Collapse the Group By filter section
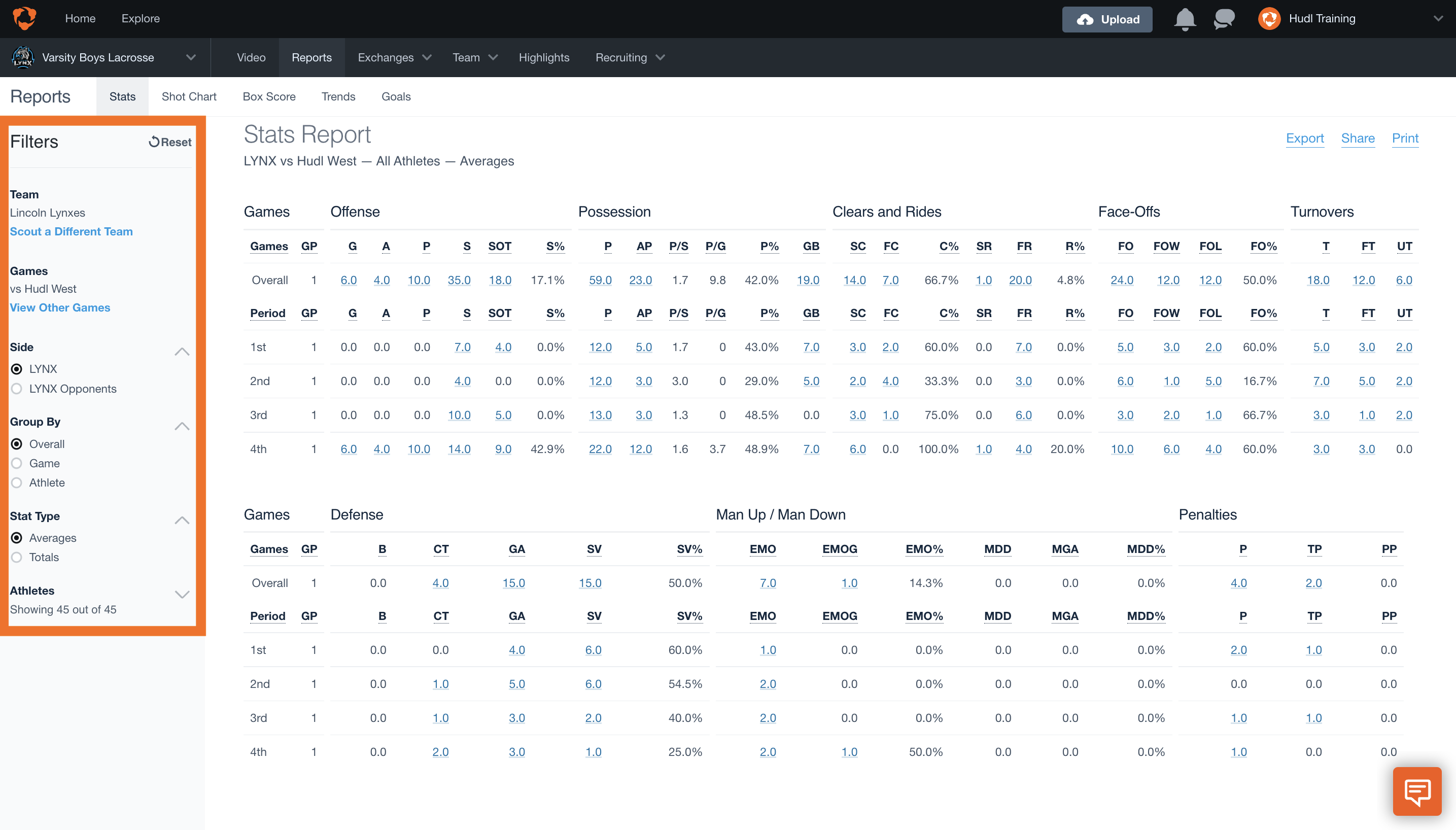 (182, 426)
